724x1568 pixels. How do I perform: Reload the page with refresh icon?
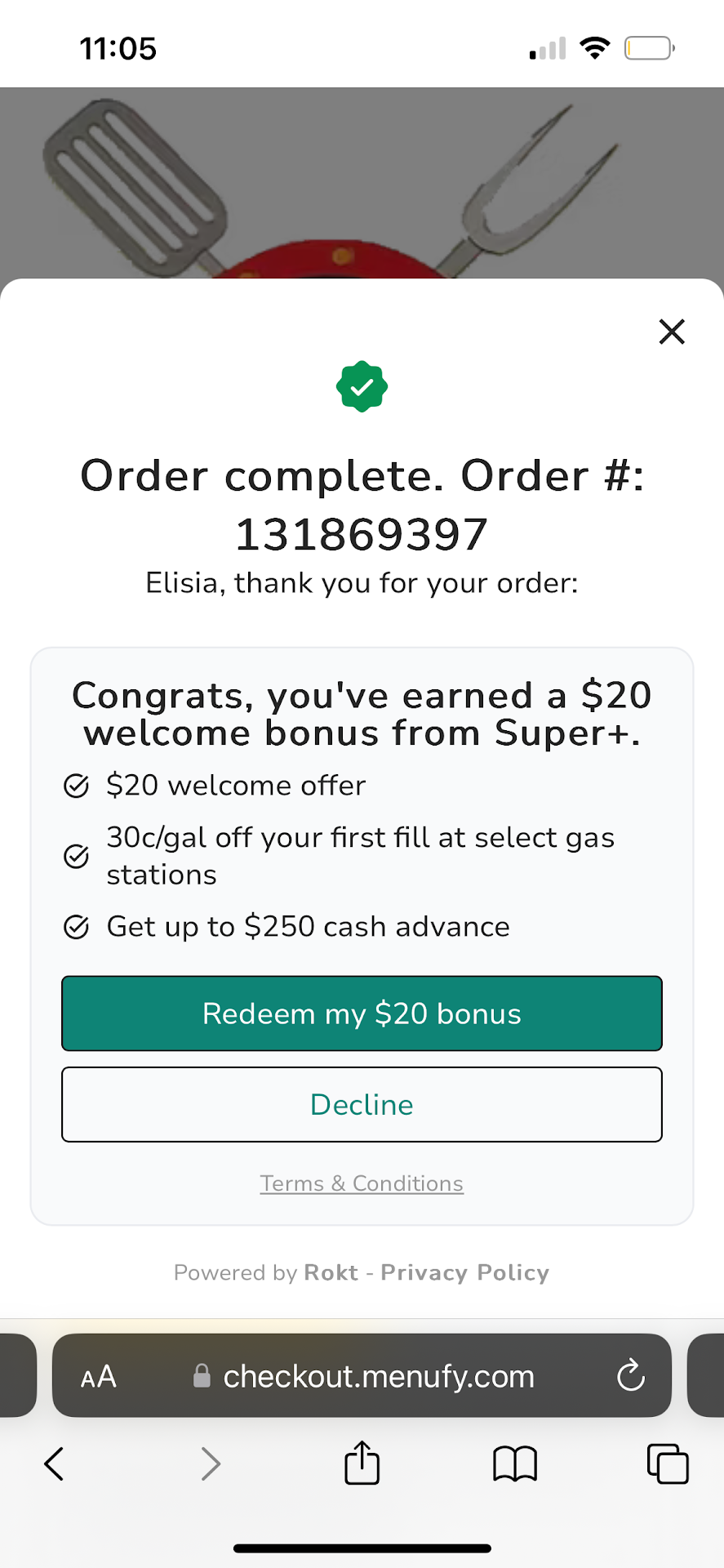630,1376
